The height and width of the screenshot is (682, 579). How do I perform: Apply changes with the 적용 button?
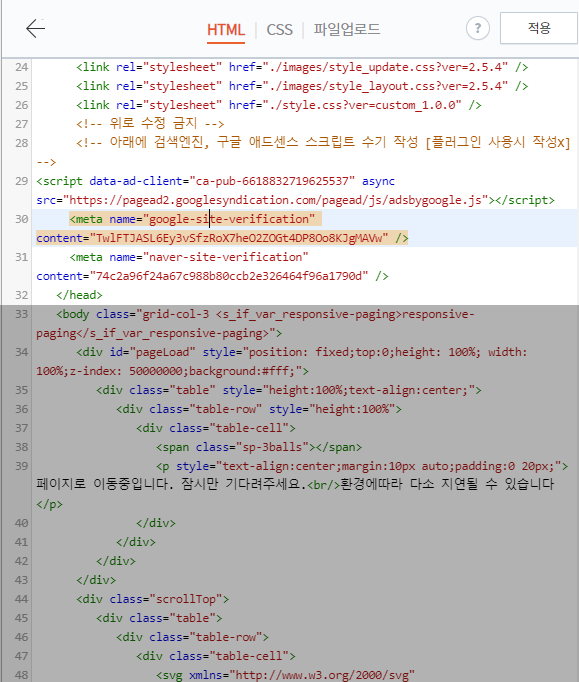(539, 28)
